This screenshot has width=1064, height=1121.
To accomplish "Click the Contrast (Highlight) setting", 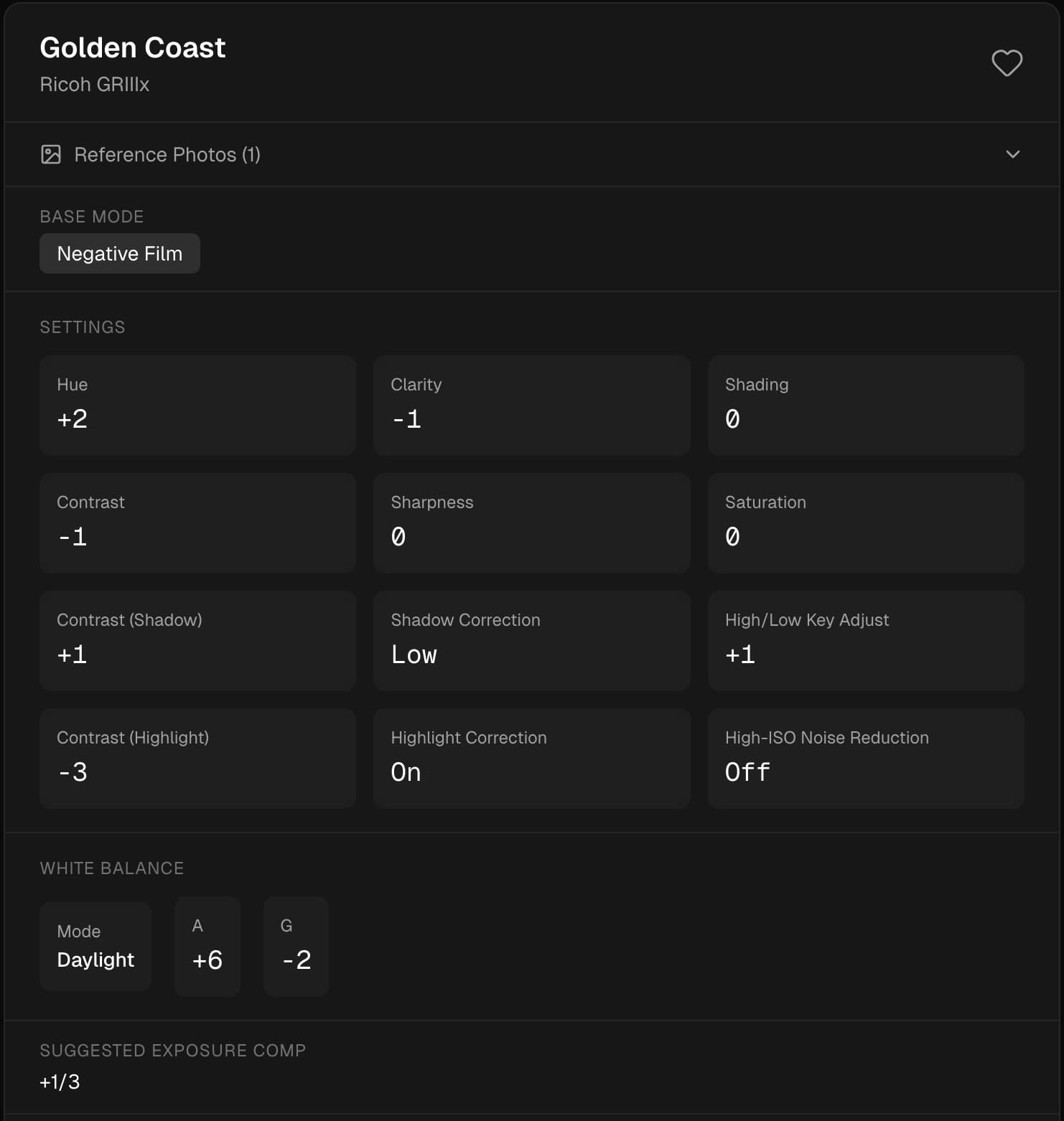I will pyautogui.click(x=197, y=758).
